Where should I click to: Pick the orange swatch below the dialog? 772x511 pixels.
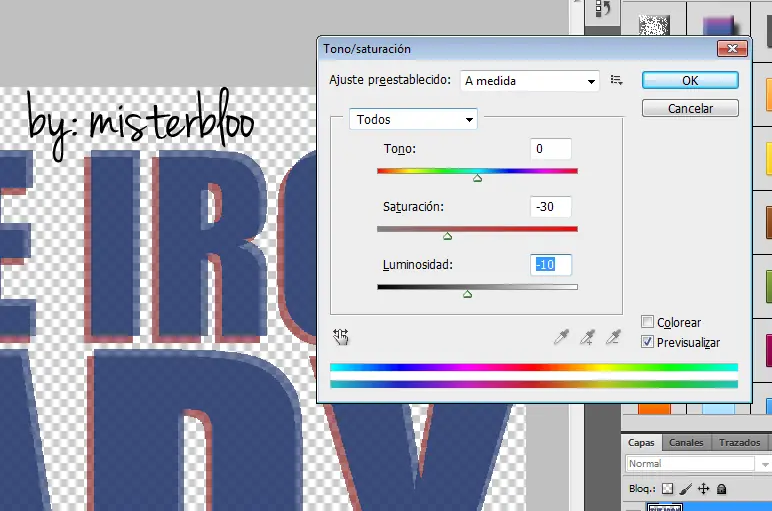[654, 409]
